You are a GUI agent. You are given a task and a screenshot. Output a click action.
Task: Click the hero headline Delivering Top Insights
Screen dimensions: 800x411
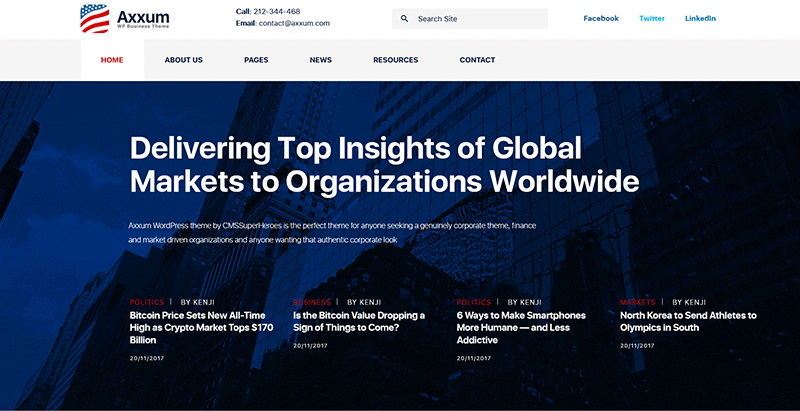385,165
